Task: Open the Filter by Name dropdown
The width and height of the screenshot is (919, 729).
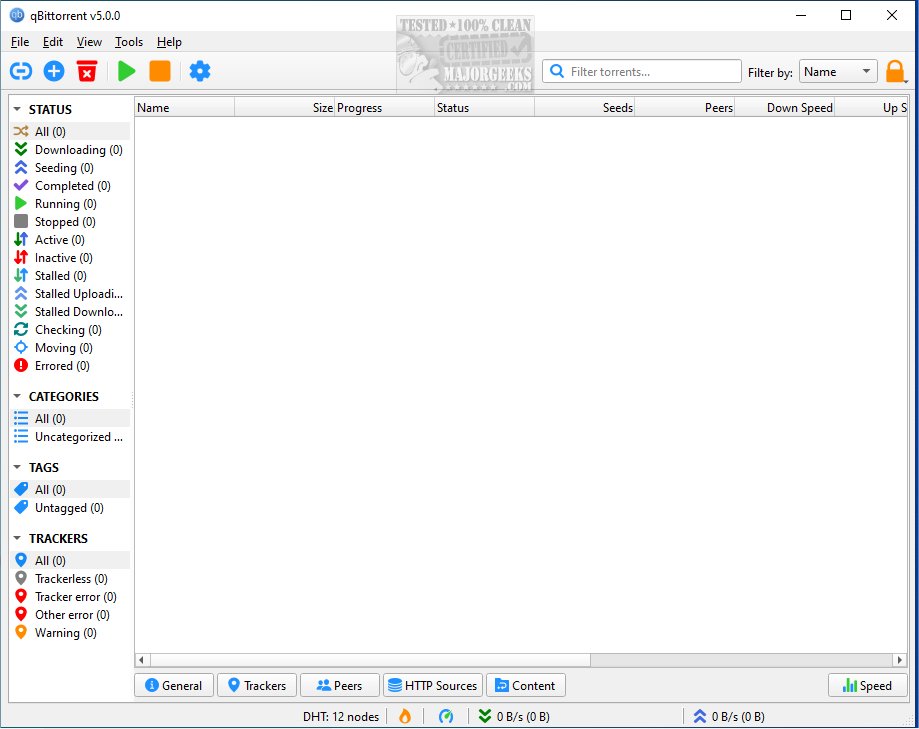Action: pos(838,71)
